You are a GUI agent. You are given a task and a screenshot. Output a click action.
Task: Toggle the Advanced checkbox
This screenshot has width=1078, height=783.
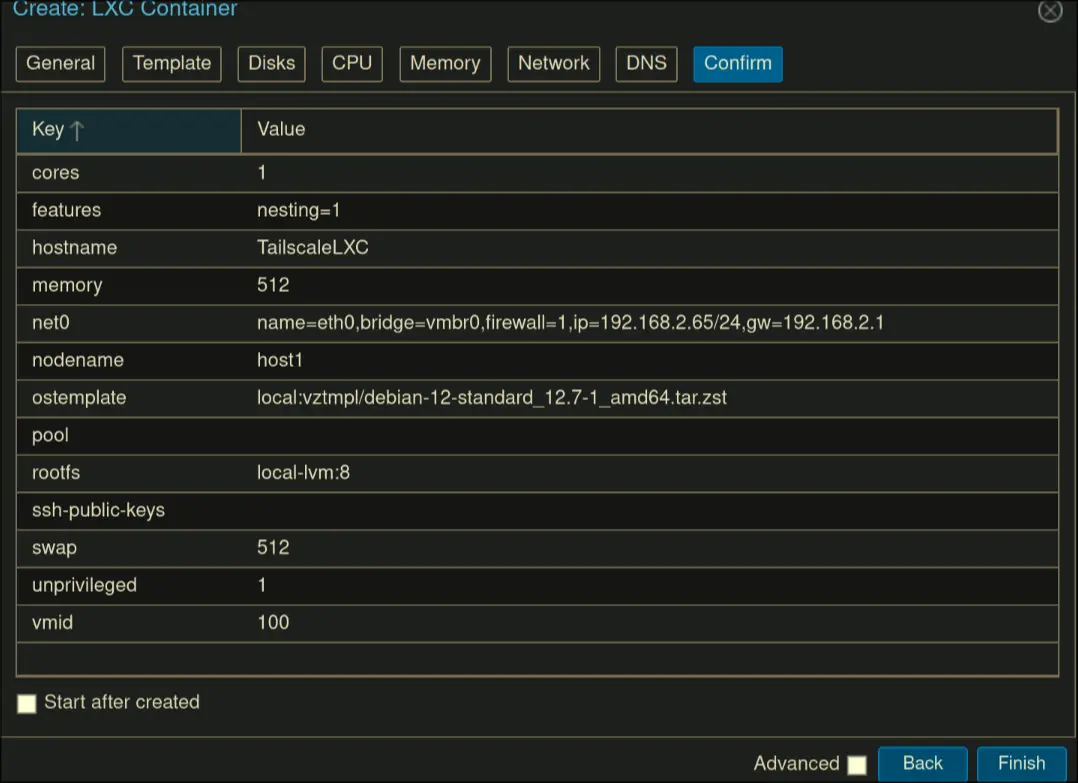857,765
